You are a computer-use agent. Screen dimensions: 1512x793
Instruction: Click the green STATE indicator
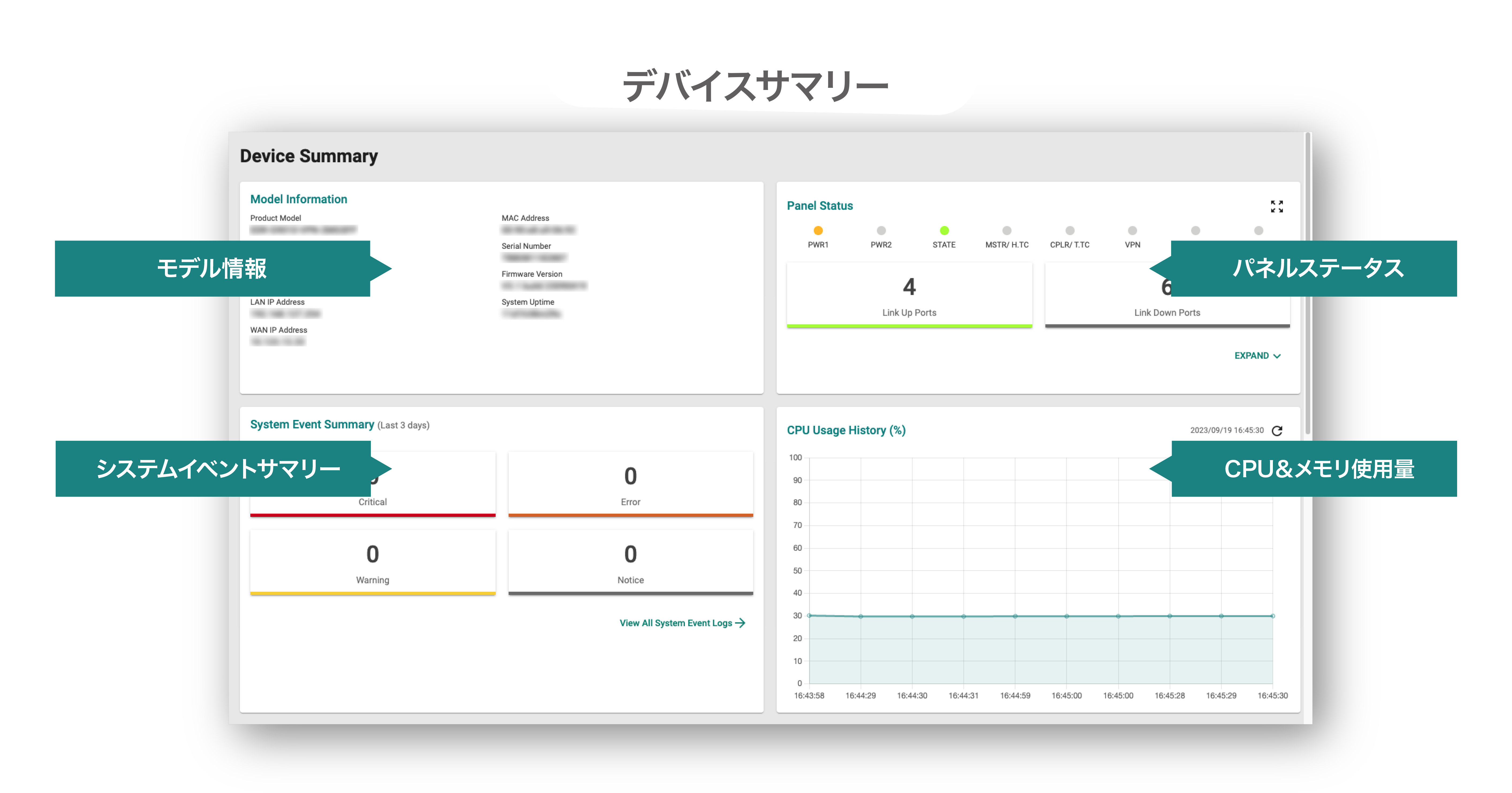944,231
